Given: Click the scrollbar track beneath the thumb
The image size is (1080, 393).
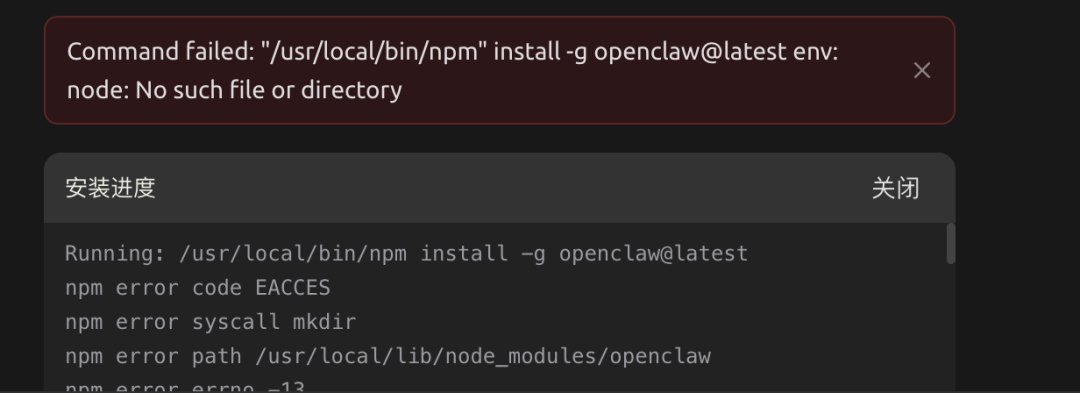Looking at the screenshot, I should (x=951, y=327).
